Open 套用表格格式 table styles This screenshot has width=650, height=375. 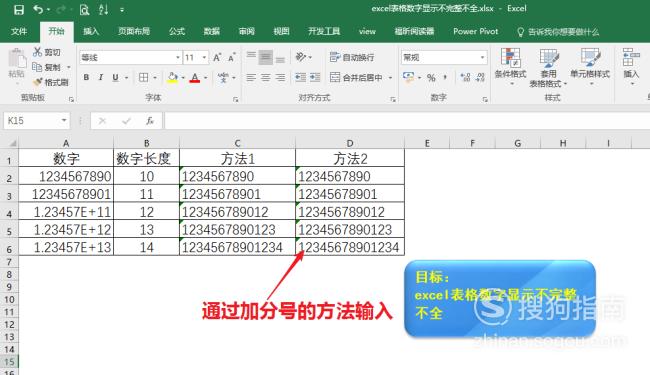[x=548, y=68]
